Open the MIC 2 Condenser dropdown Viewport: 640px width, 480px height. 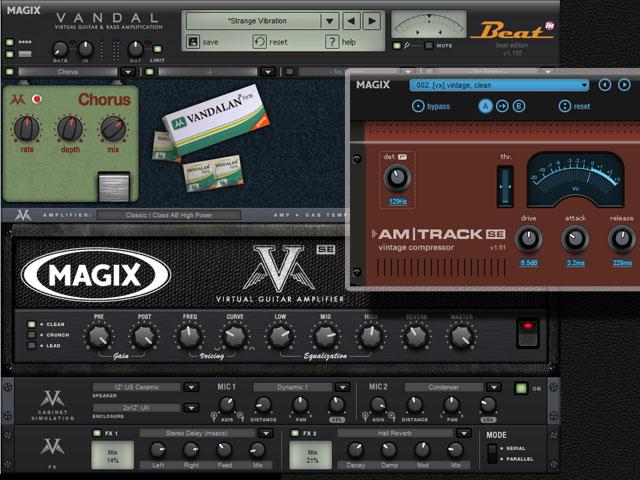pos(494,387)
